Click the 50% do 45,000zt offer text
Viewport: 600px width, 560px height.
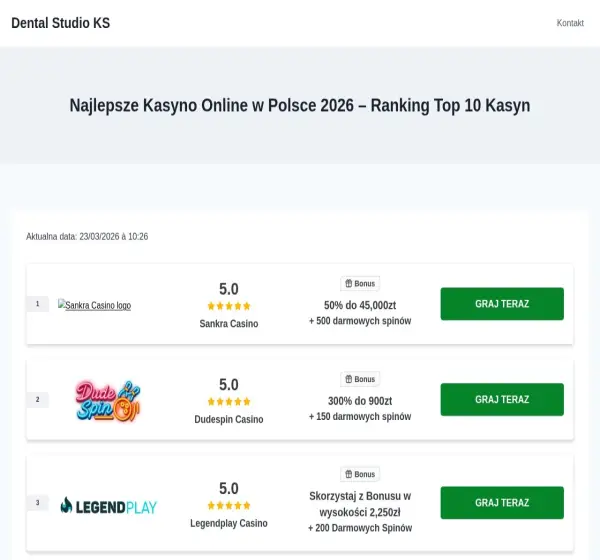[x=360, y=305]
